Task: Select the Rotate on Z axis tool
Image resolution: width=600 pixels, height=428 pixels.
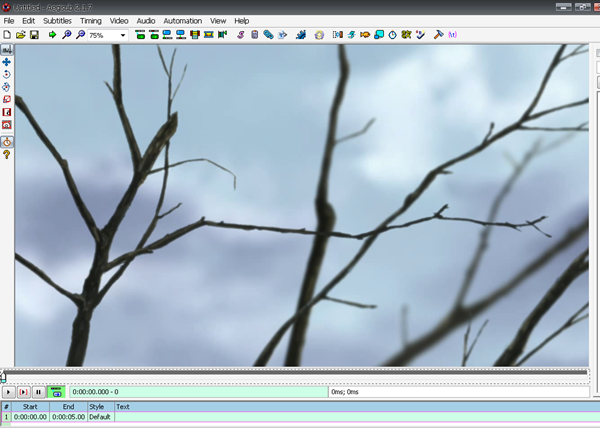Action: (x=7, y=75)
